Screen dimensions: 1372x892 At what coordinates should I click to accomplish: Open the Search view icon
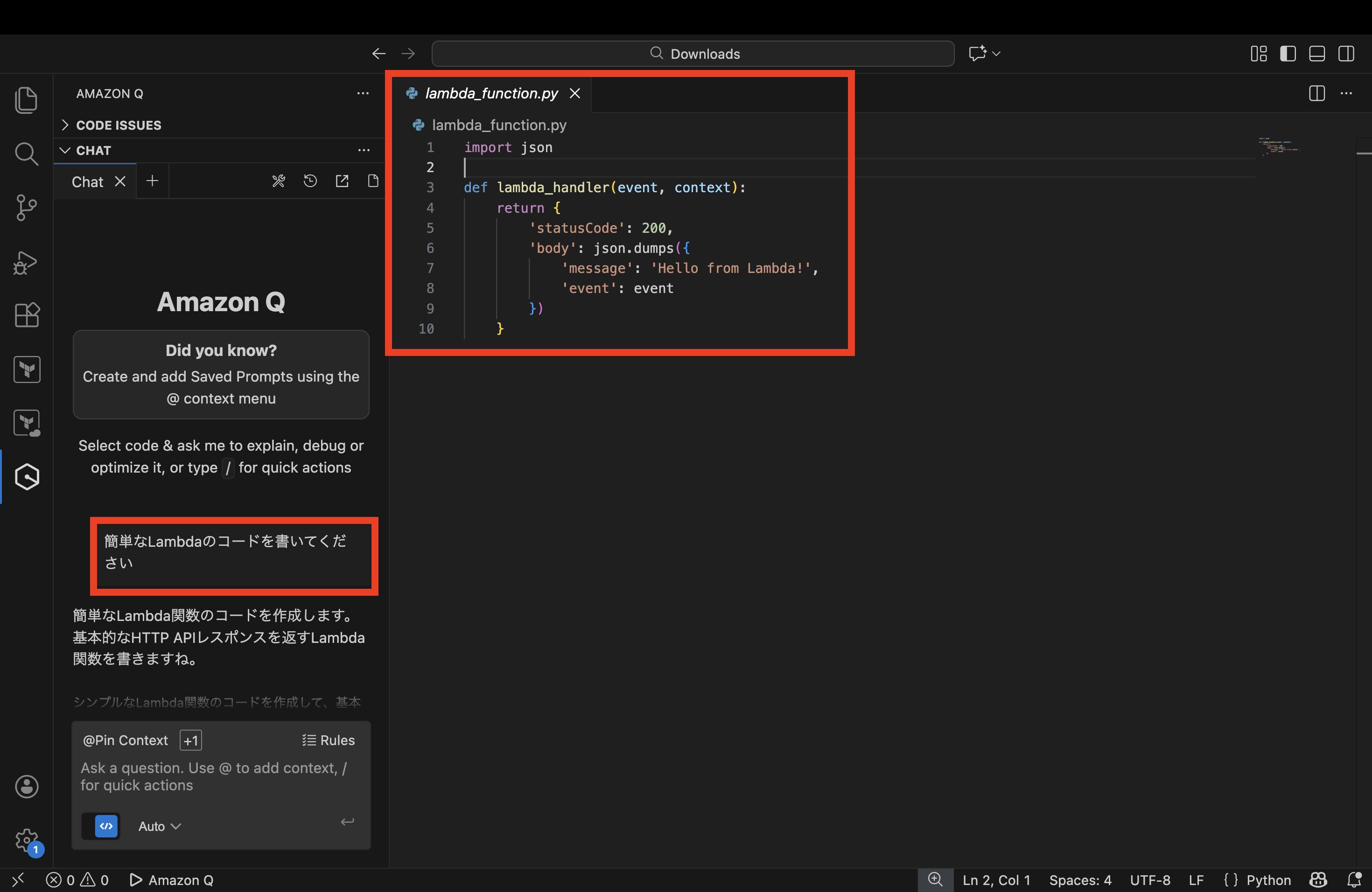tap(26, 154)
